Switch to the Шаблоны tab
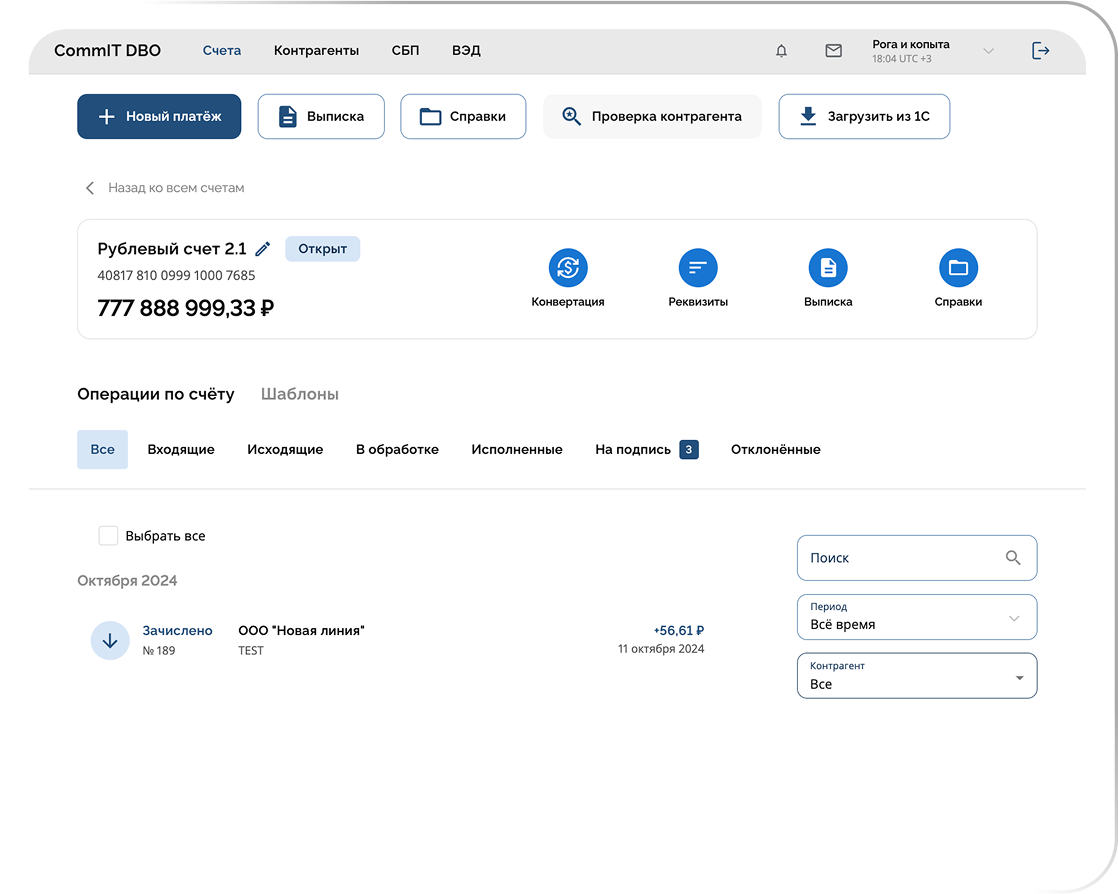 [x=300, y=394]
